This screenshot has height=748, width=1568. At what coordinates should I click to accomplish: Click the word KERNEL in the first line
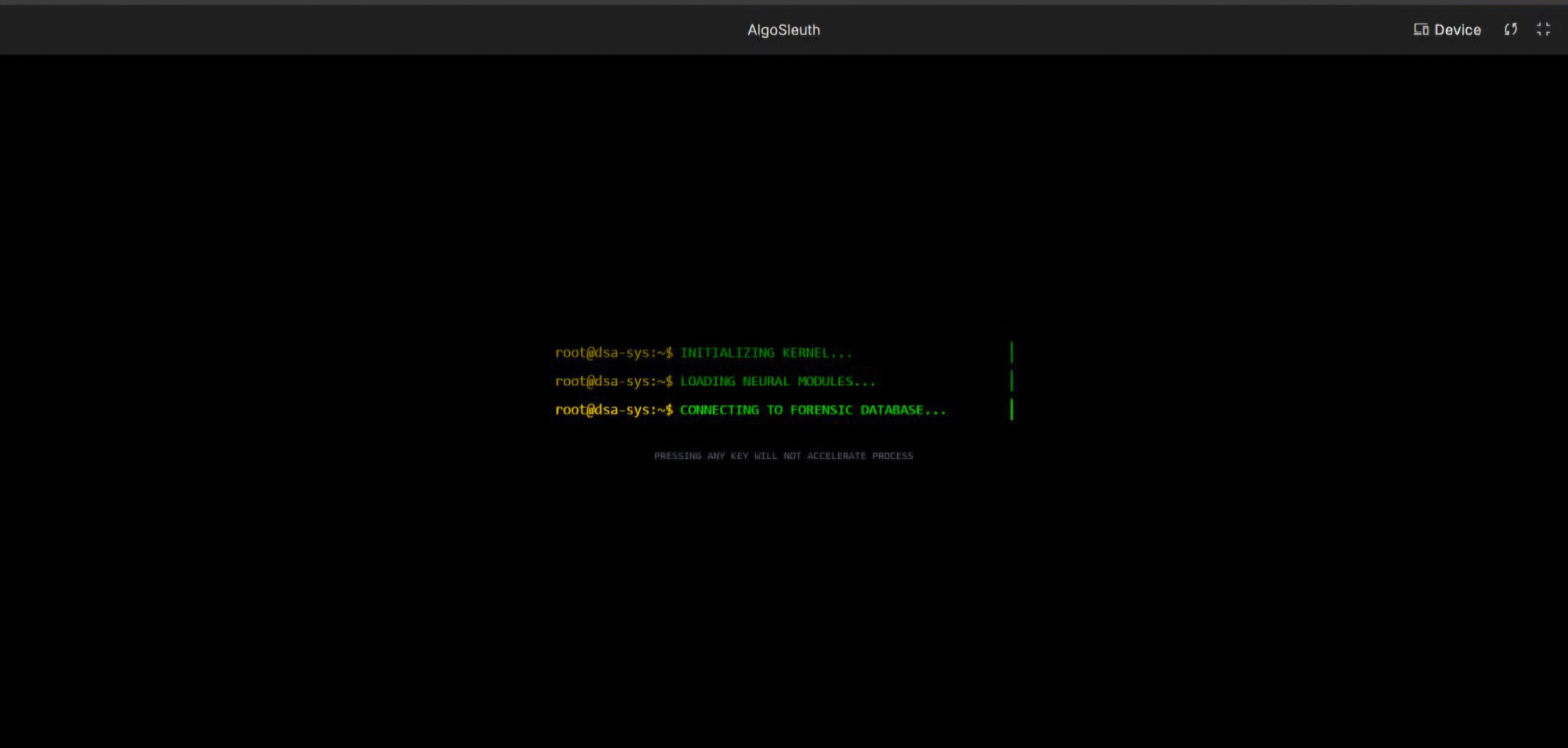coord(805,353)
